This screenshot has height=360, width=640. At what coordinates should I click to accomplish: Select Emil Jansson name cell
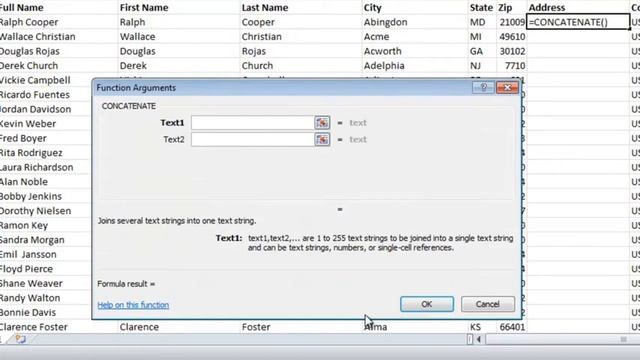point(46,254)
